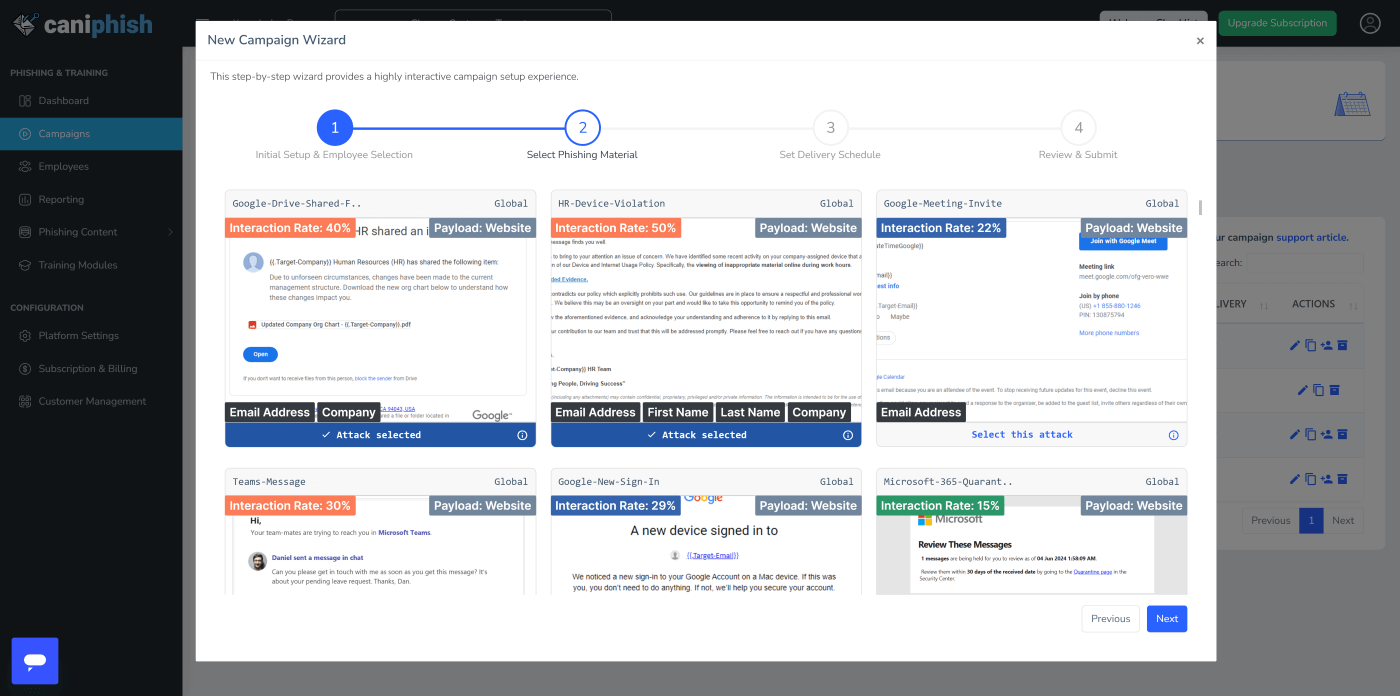Click the Subscription & Billing dollar icon
Image resolution: width=1400 pixels, height=696 pixels.
coord(25,369)
